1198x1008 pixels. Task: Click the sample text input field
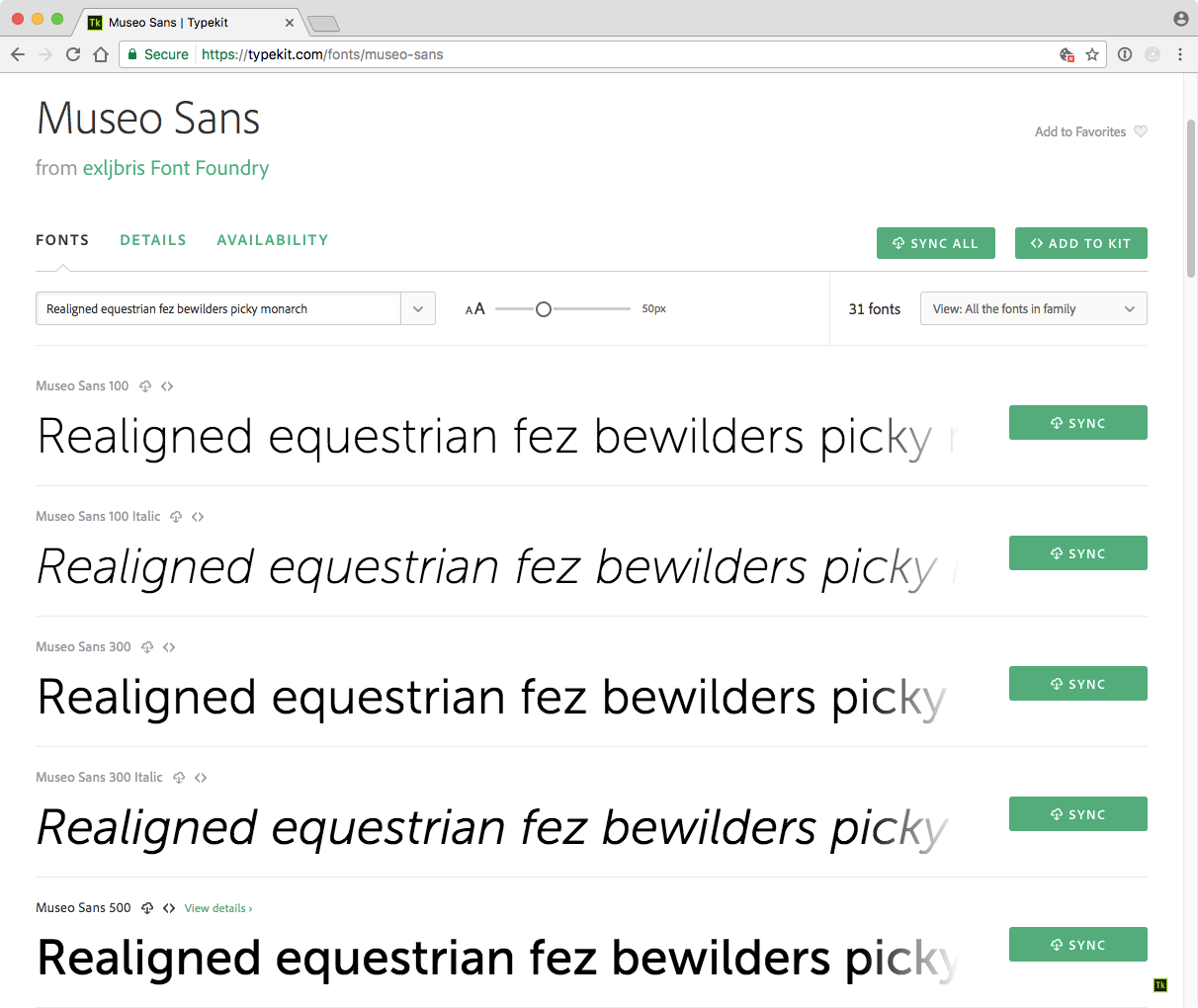[x=218, y=308]
